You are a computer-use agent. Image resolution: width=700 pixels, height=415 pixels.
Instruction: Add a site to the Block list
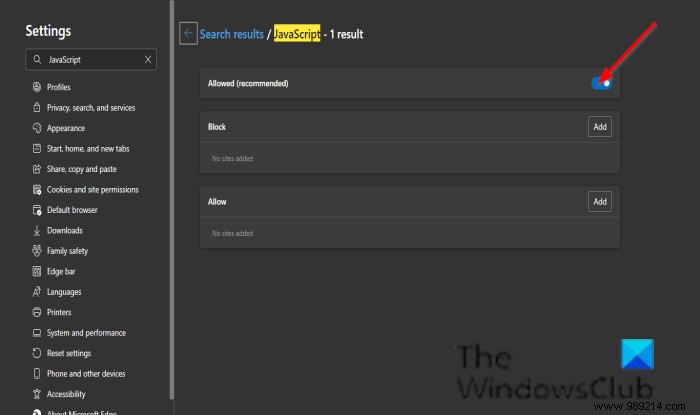(599, 127)
